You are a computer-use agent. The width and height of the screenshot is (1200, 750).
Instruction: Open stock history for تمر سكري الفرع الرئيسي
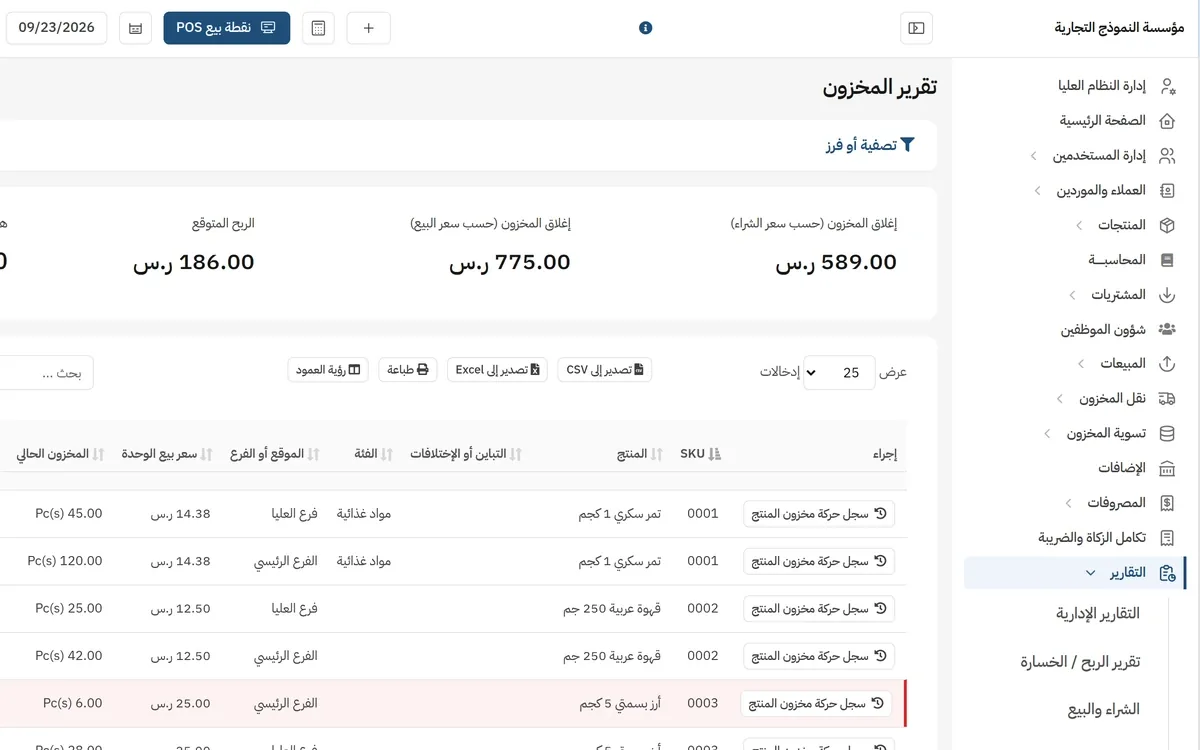819,561
